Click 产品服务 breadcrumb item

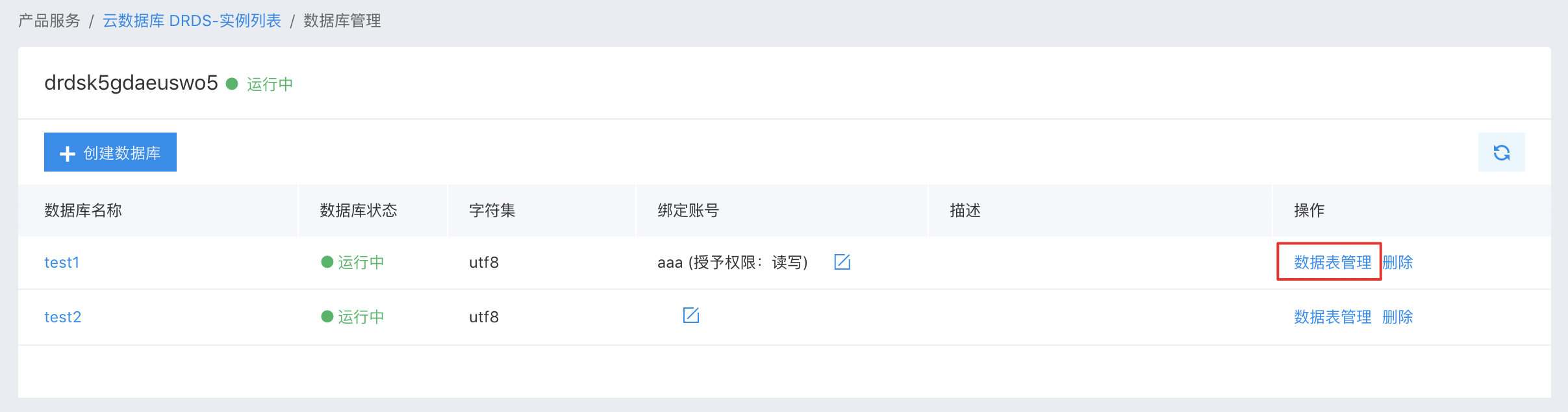point(49,21)
